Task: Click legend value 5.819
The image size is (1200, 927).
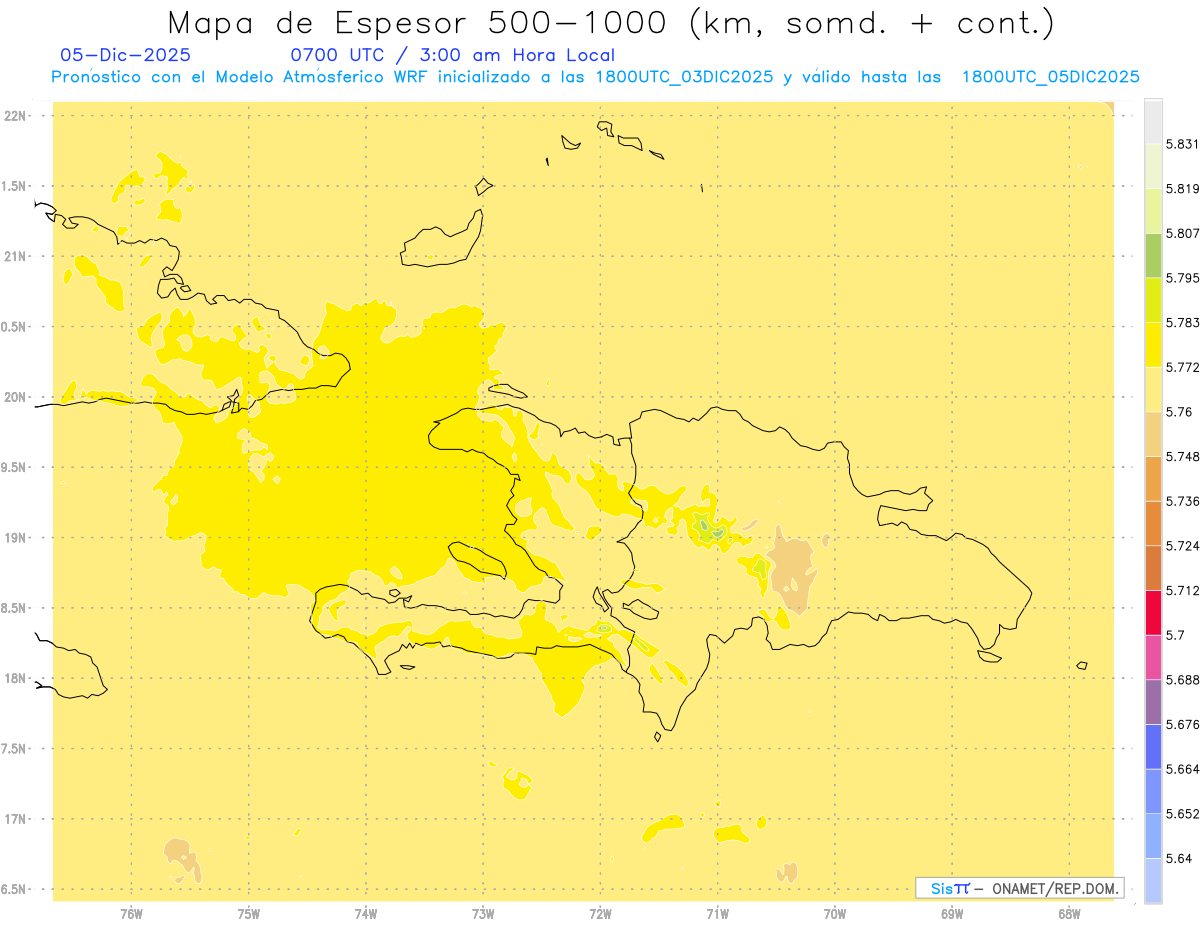Action: click(1182, 189)
